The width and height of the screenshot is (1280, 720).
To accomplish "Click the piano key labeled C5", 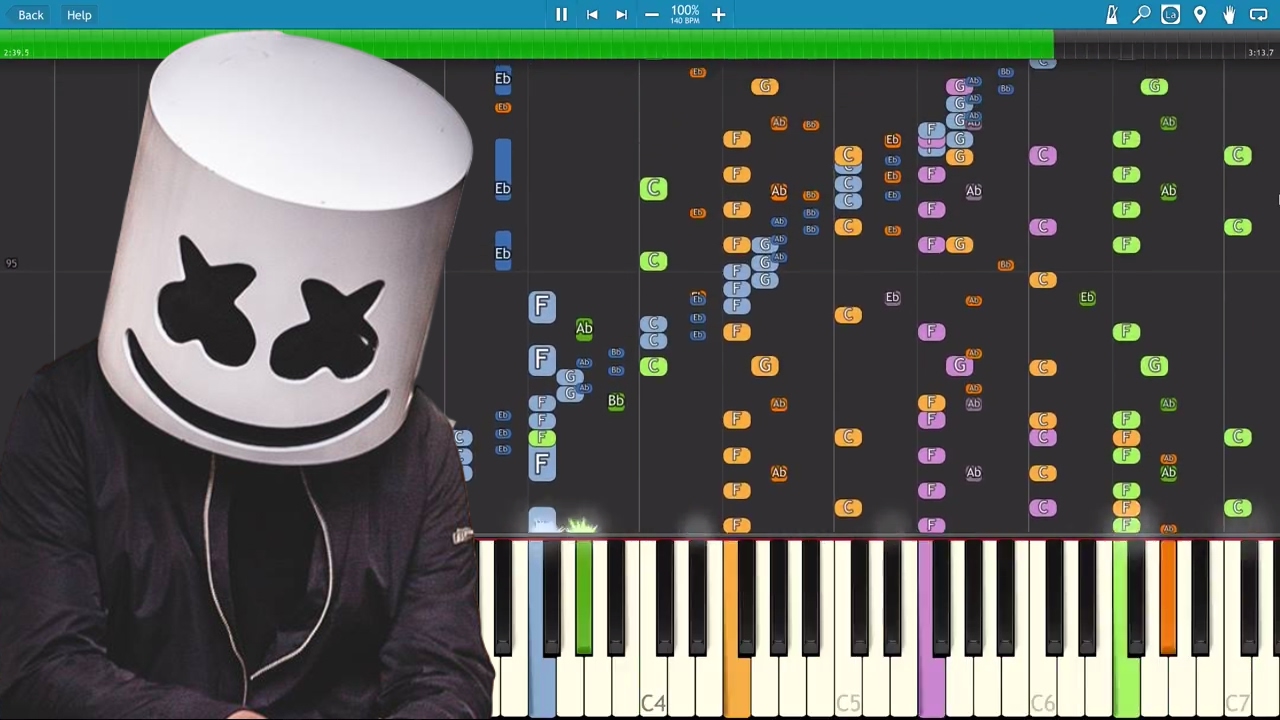I will pyautogui.click(x=848, y=690).
